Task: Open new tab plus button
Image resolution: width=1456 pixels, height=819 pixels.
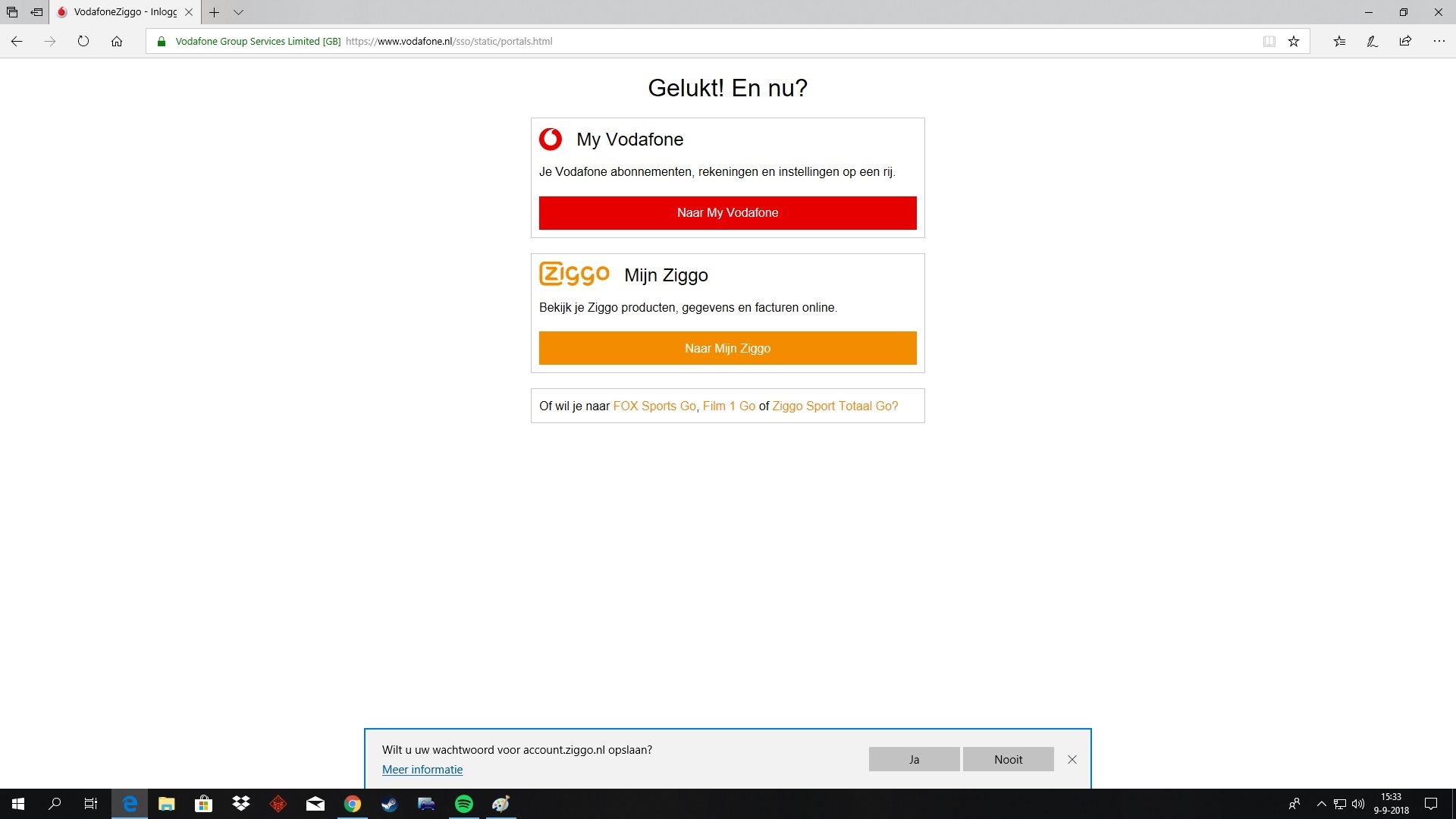Action: point(215,12)
